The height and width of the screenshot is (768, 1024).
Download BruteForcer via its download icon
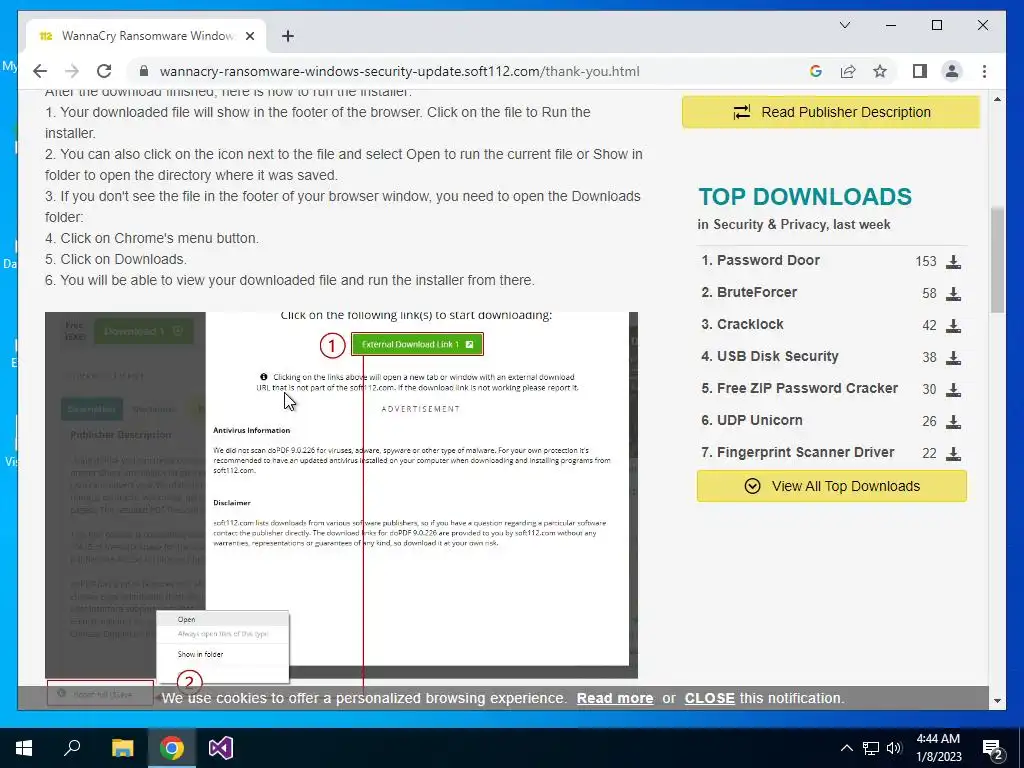tap(953, 293)
